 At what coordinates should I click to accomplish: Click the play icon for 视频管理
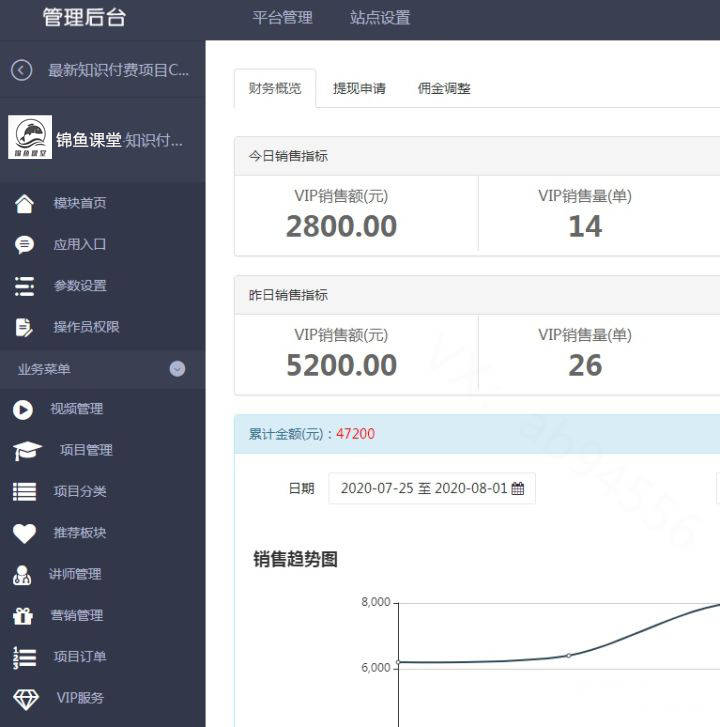[23, 410]
